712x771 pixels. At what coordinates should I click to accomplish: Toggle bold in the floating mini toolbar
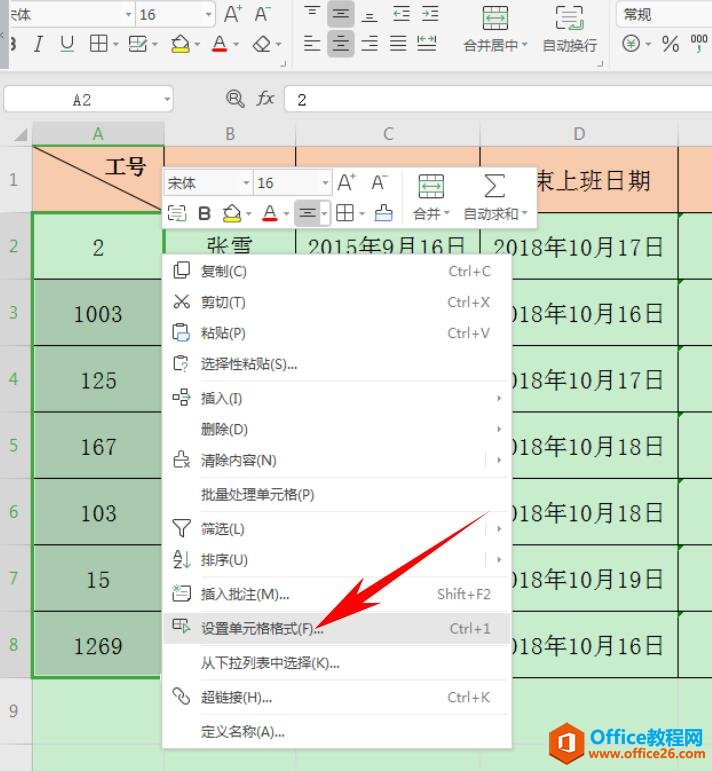[x=205, y=213]
